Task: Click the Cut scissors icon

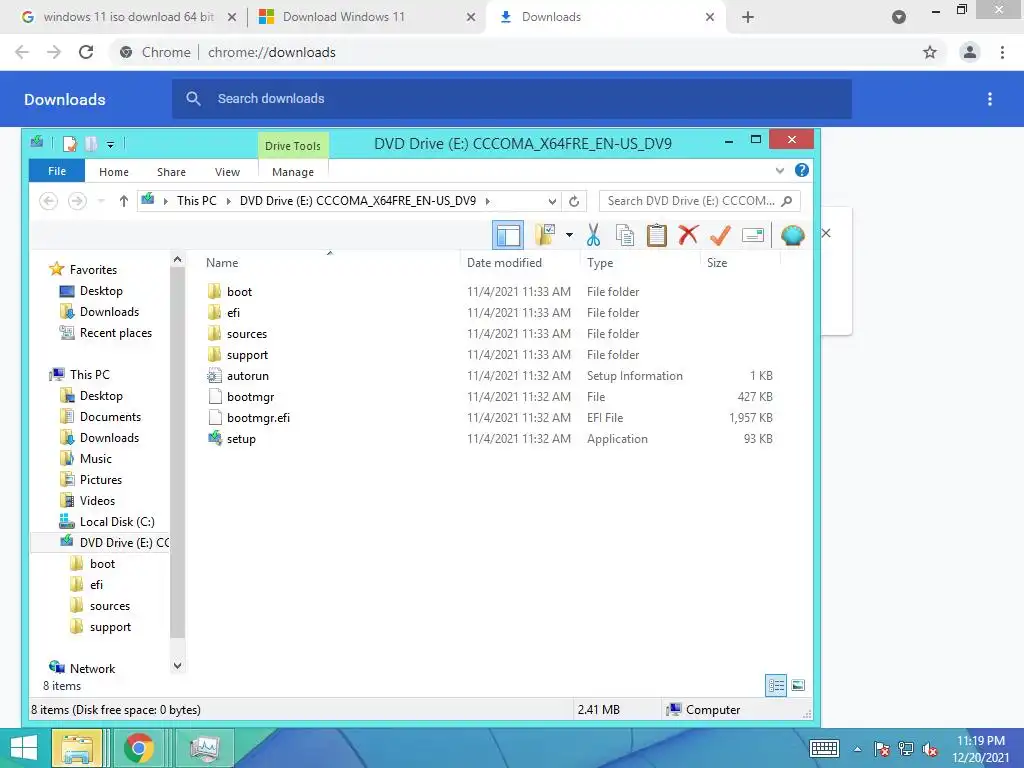Action: [593, 234]
